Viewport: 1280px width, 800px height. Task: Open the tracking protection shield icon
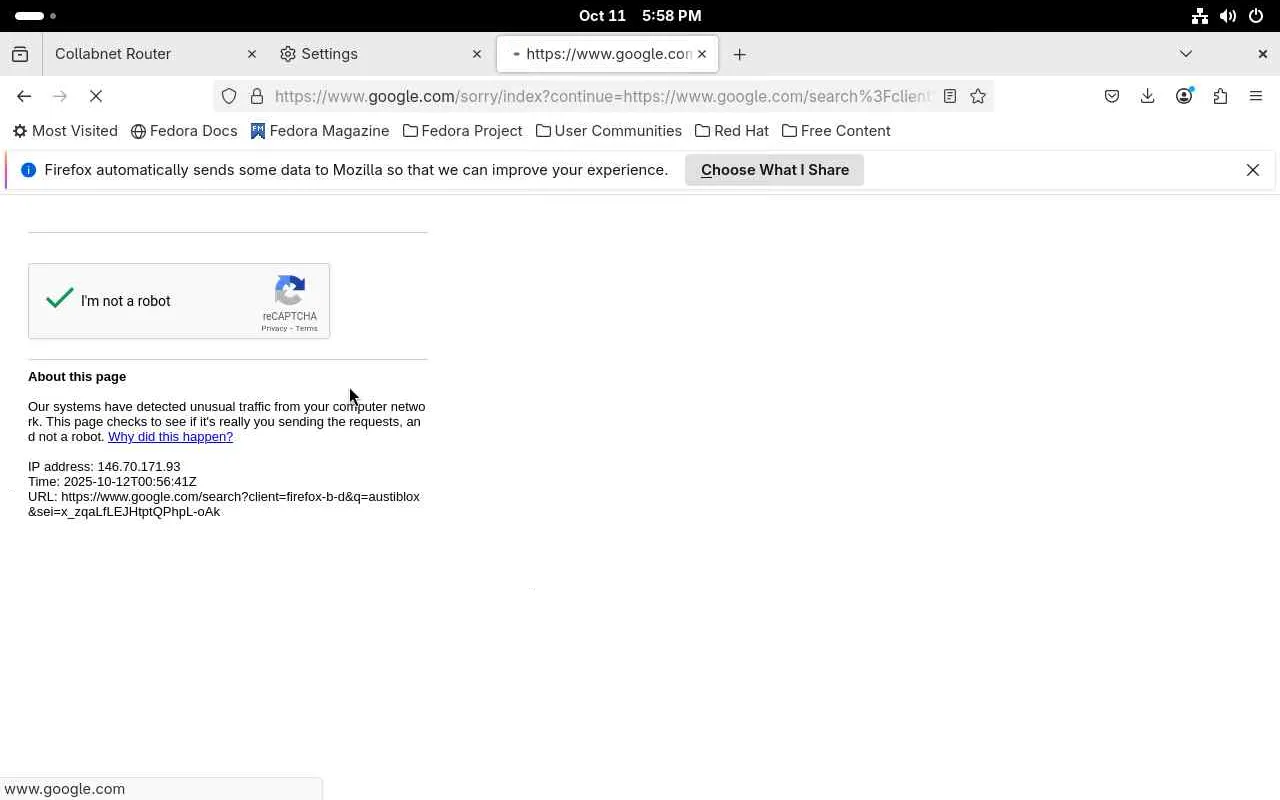click(x=229, y=96)
